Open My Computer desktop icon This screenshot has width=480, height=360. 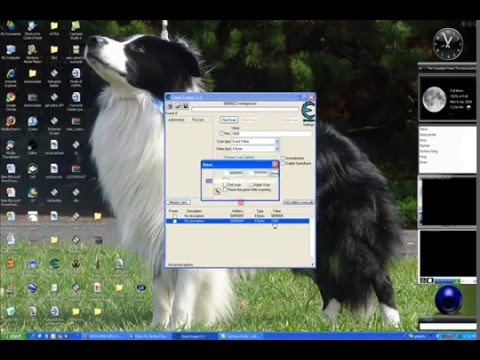(11, 53)
